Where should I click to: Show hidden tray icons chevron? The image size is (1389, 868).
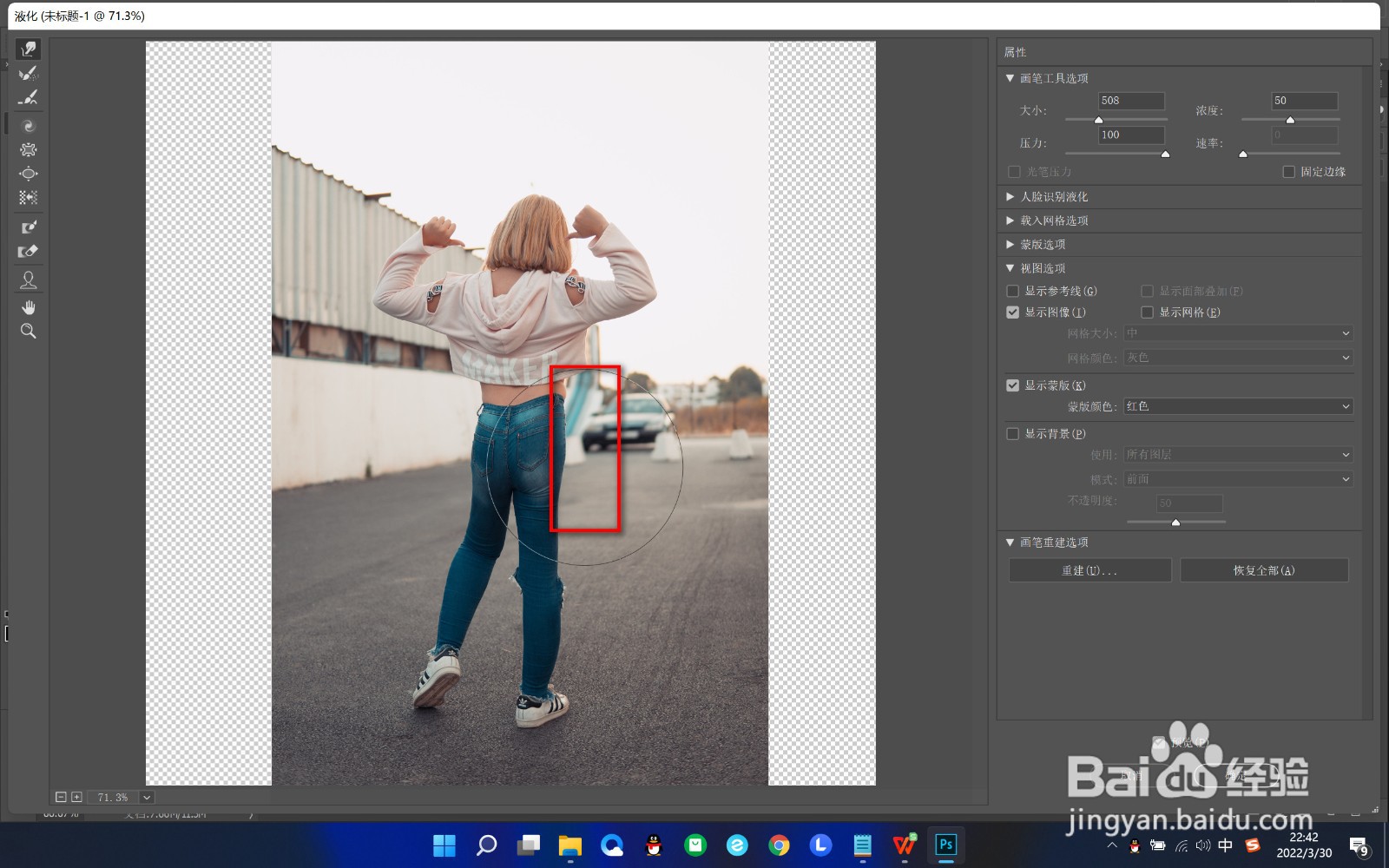click(1112, 845)
